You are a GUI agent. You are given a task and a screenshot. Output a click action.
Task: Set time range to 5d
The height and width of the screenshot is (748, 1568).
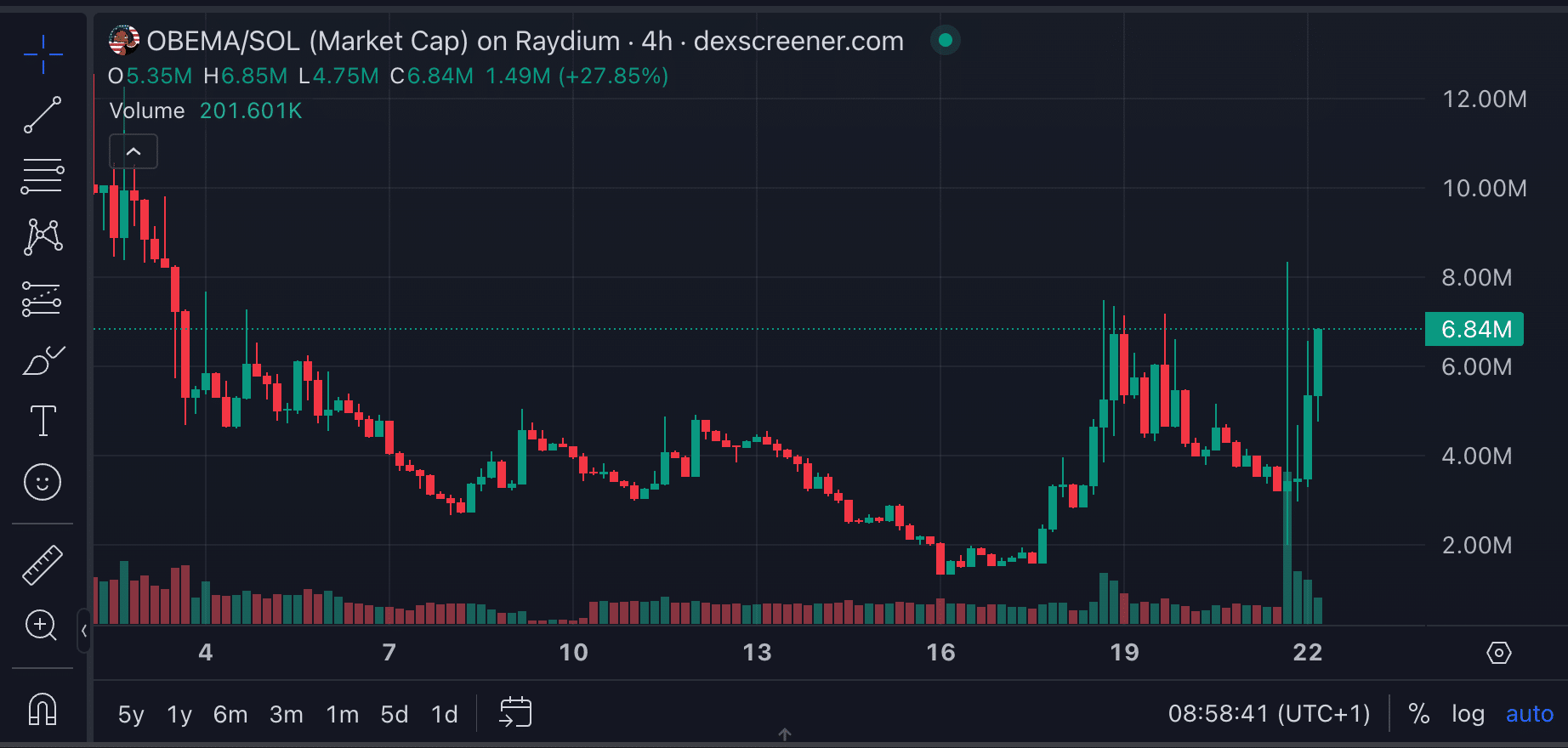pos(395,714)
